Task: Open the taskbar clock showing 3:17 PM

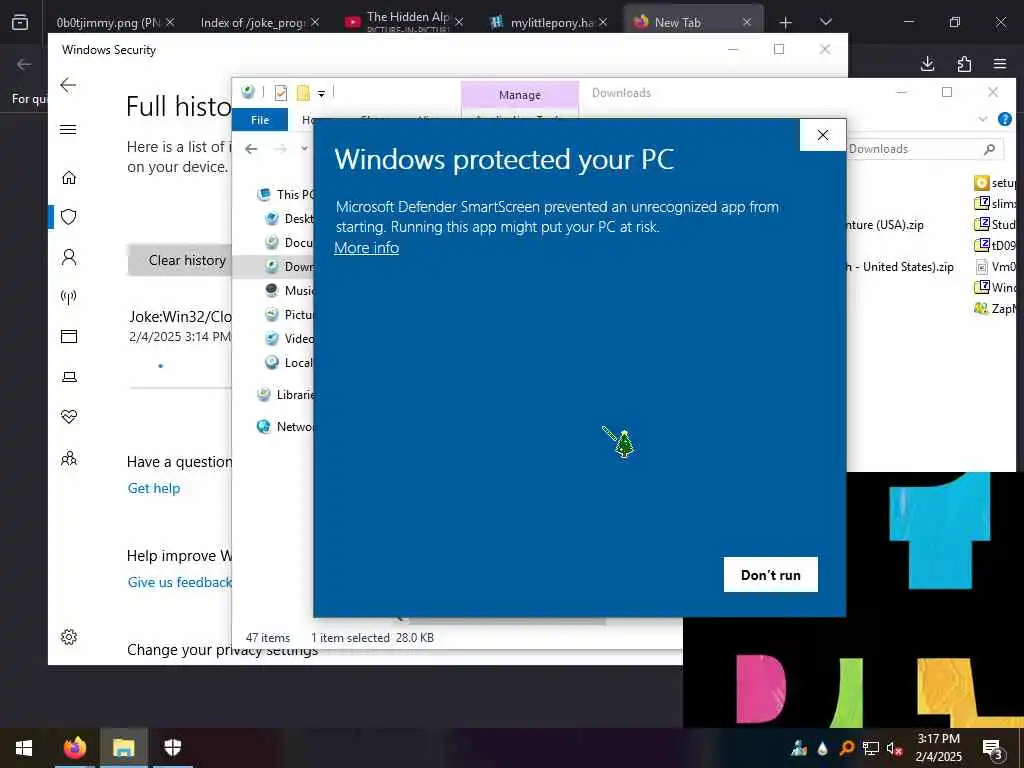Action: coord(938,748)
